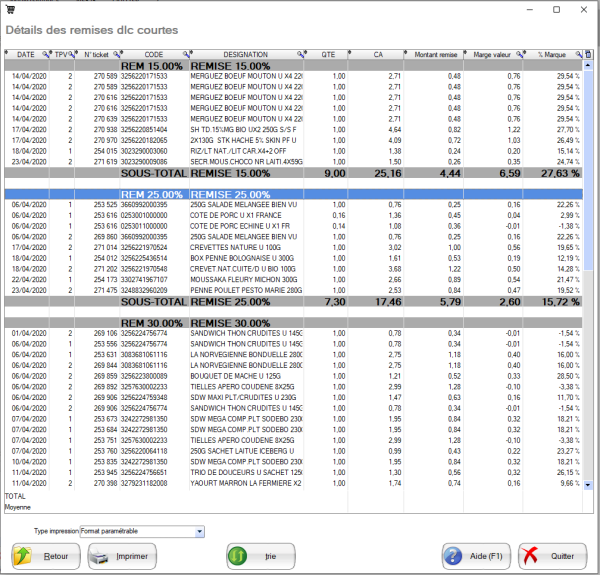The height and width of the screenshot is (575, 600).
Task: Click the CA column header
Action: tap(378, 54)
